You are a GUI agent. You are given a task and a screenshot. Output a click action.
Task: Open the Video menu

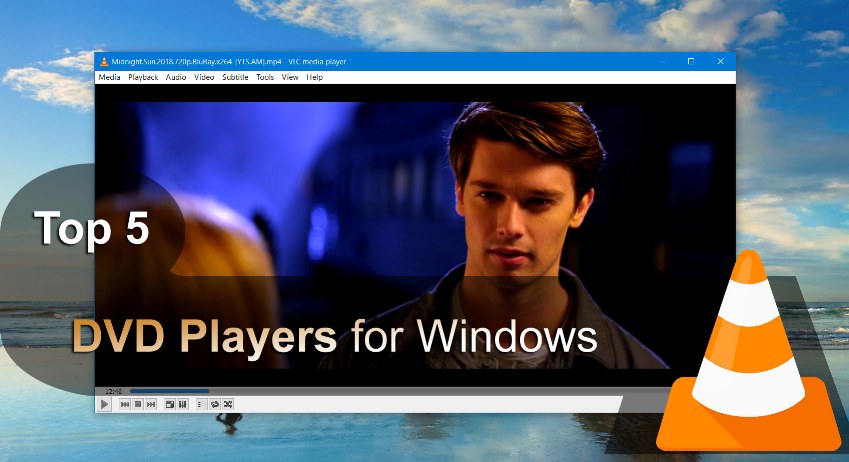(204, 77)
